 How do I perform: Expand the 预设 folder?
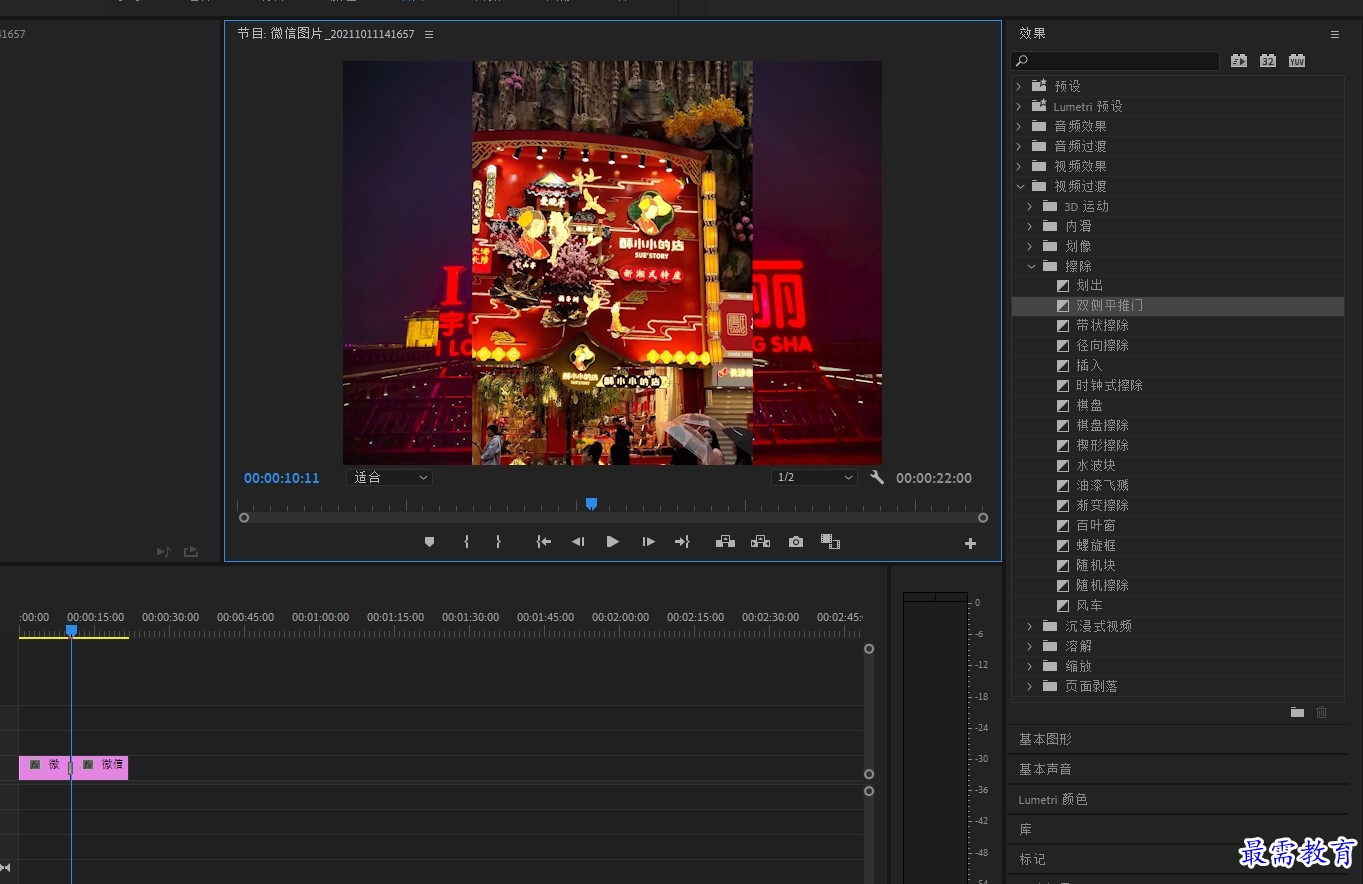[x=1019, y=86]
